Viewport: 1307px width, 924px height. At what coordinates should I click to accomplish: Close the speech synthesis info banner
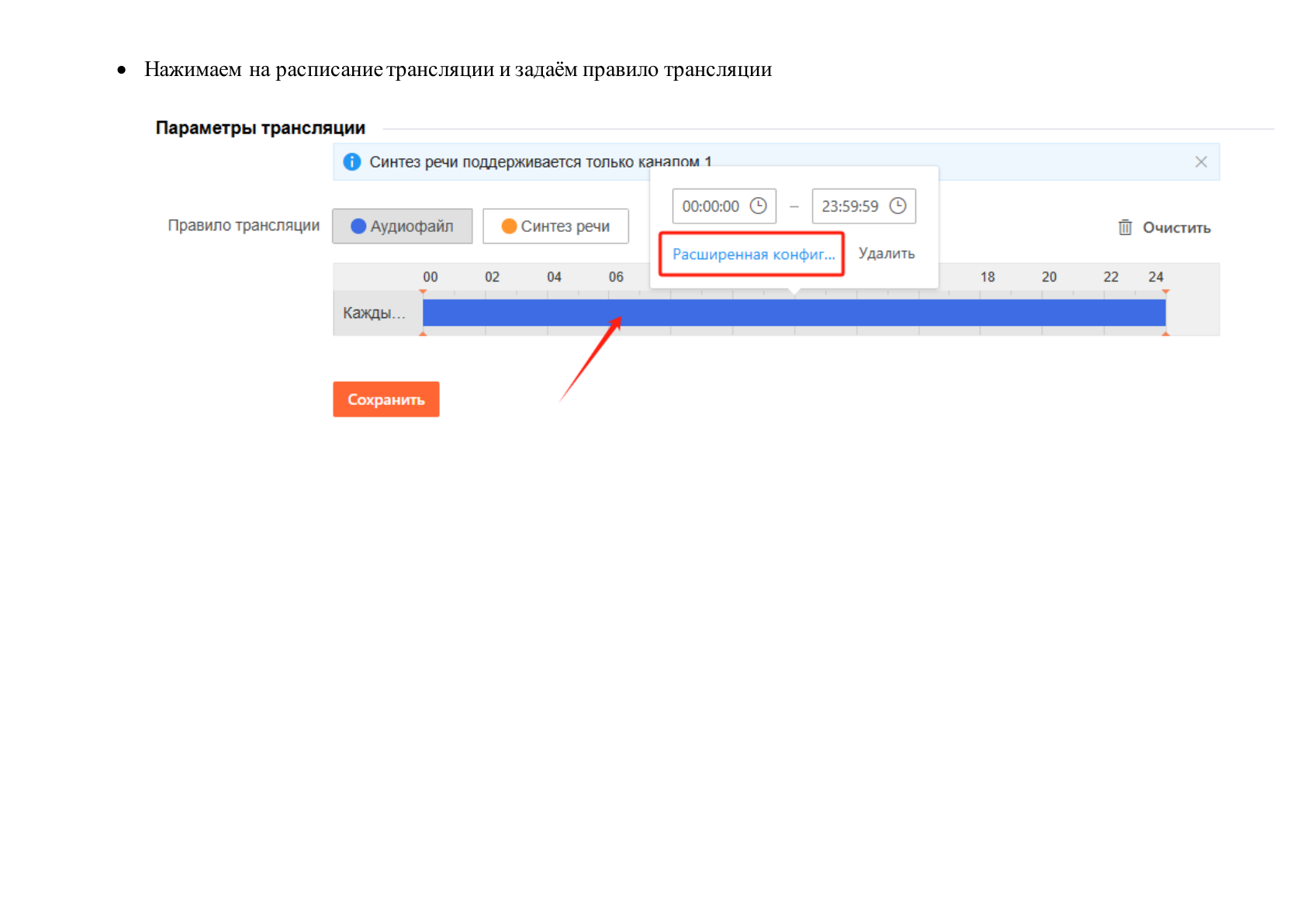(1201, 161)
